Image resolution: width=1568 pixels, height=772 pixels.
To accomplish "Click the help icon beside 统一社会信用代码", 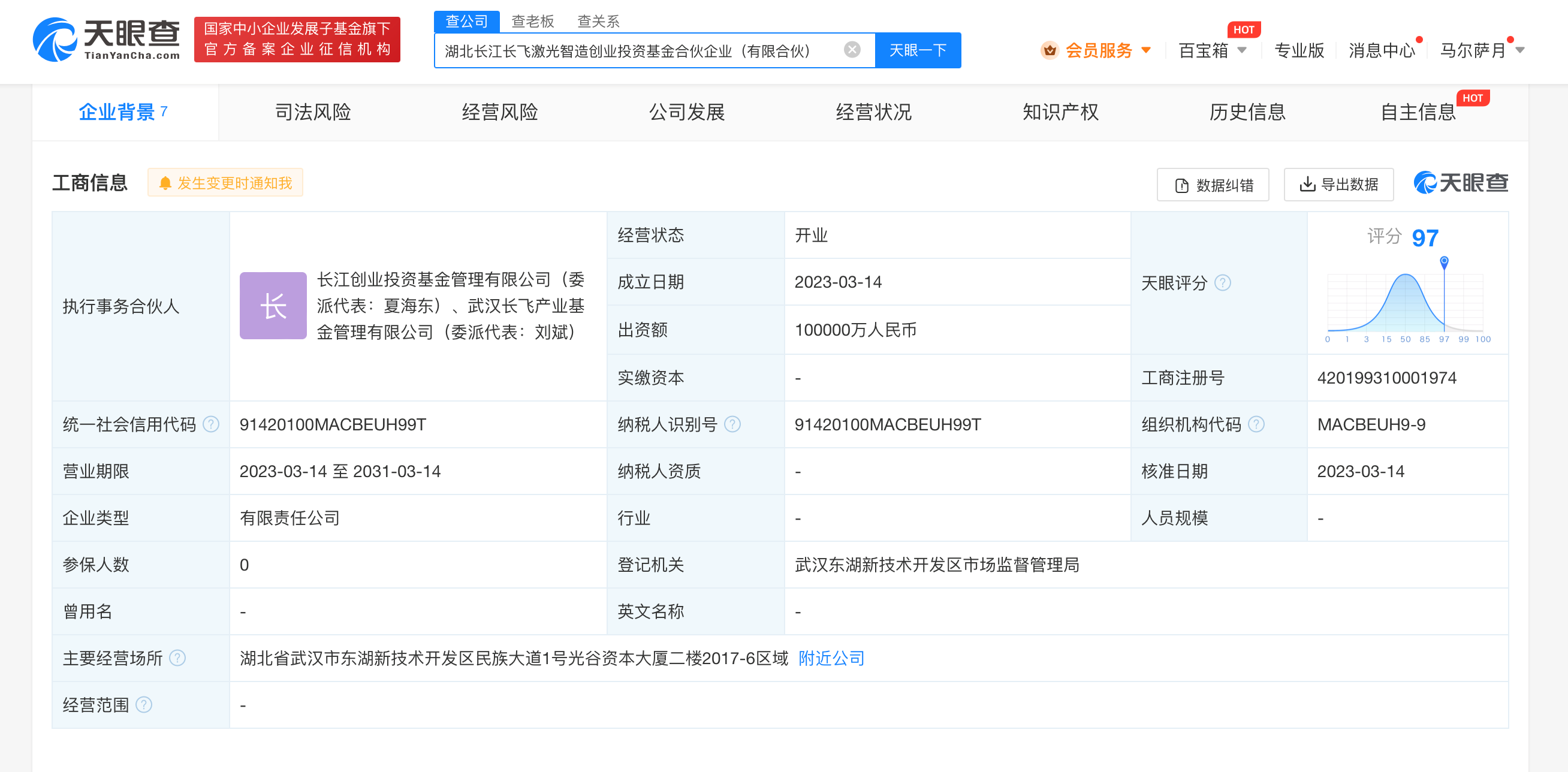I will [210, 424].
